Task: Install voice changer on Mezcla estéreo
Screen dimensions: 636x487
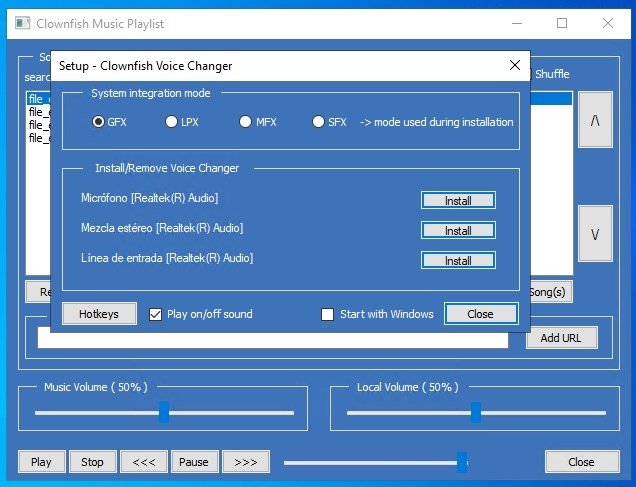Action: click(x=458, y=230)
